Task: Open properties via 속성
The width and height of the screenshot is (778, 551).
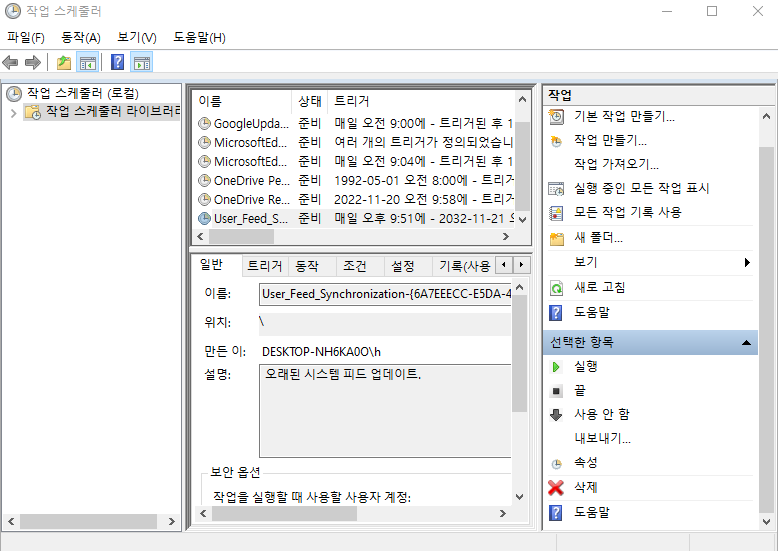Action: pyautogui.click(x=586, y=463)
